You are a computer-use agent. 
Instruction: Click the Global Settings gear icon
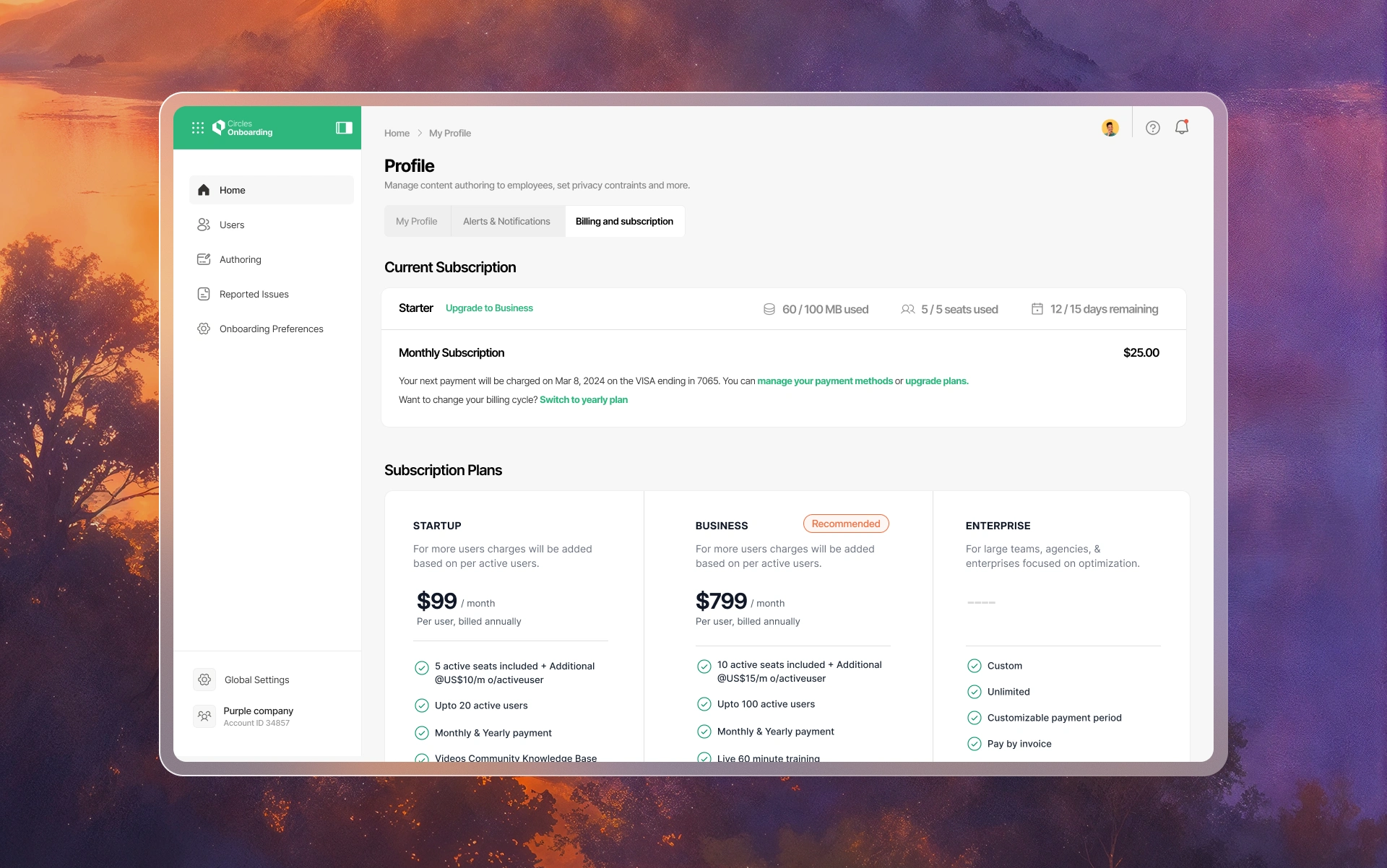pyautogui.click(x=204, y=680)
